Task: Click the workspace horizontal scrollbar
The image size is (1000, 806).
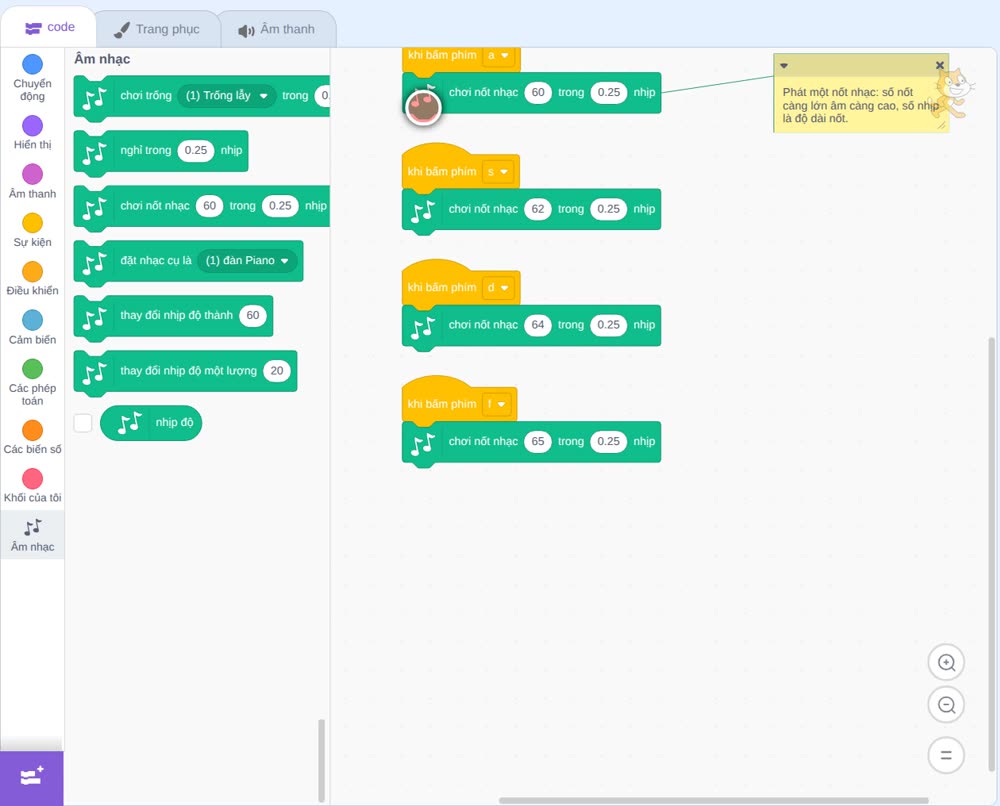Action: 714,800
